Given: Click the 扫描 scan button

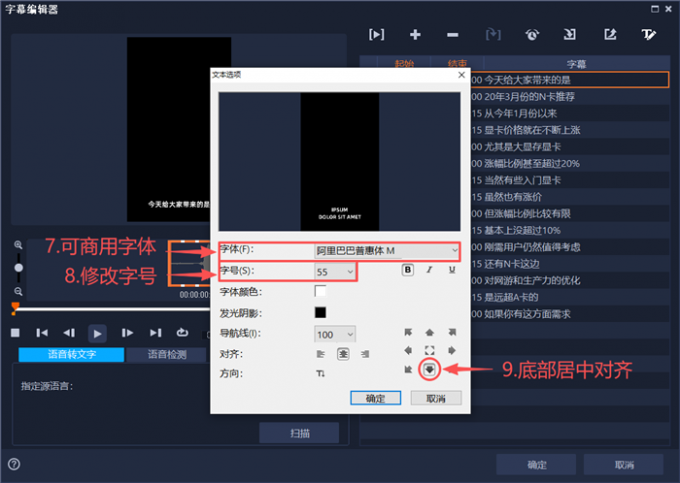Looking at the screenshot, I should 299,433.
